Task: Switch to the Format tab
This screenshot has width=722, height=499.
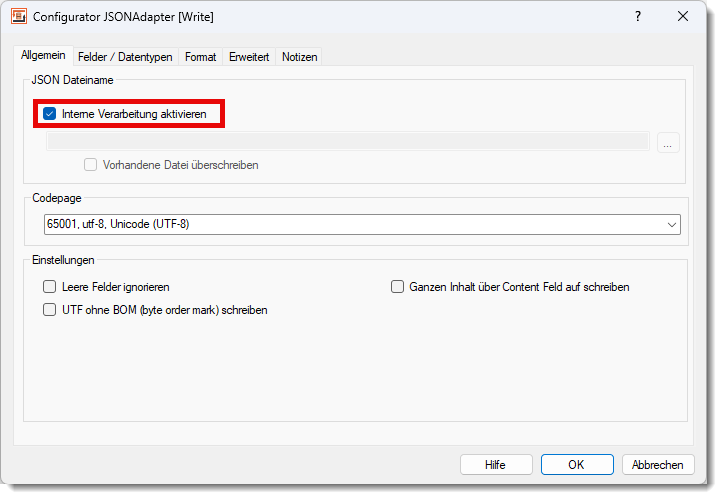Action: 200,57
